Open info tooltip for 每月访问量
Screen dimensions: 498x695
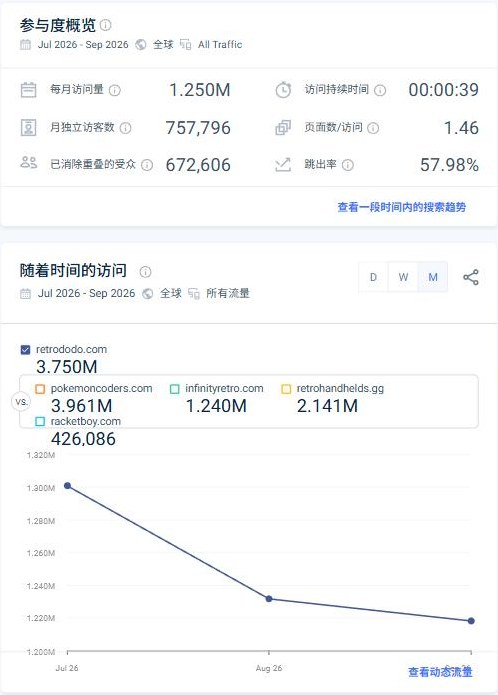[115, 90]
